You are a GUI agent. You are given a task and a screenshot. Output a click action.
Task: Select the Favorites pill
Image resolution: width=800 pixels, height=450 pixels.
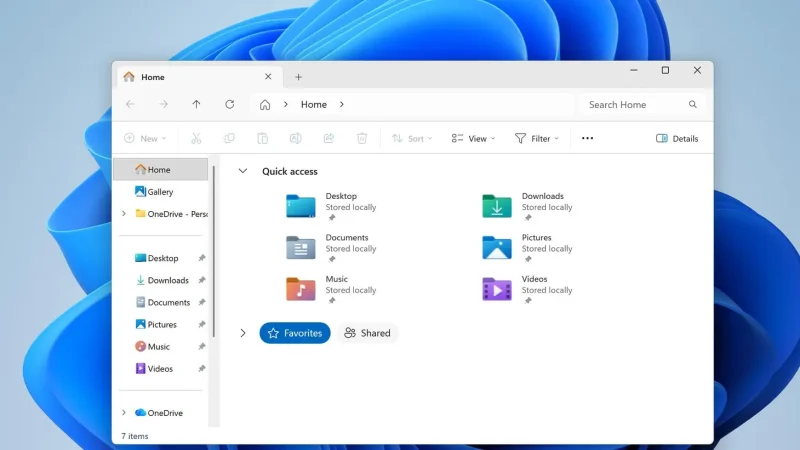point(295,333)
